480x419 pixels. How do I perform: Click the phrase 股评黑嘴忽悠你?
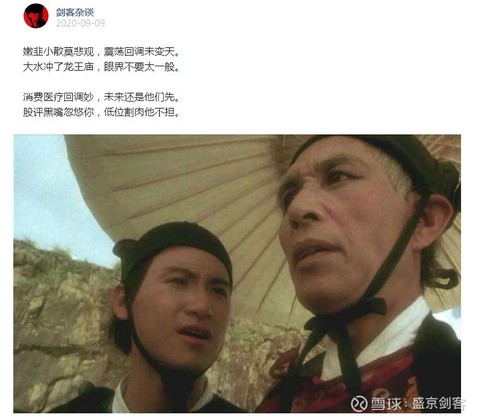tap(58, 112)
